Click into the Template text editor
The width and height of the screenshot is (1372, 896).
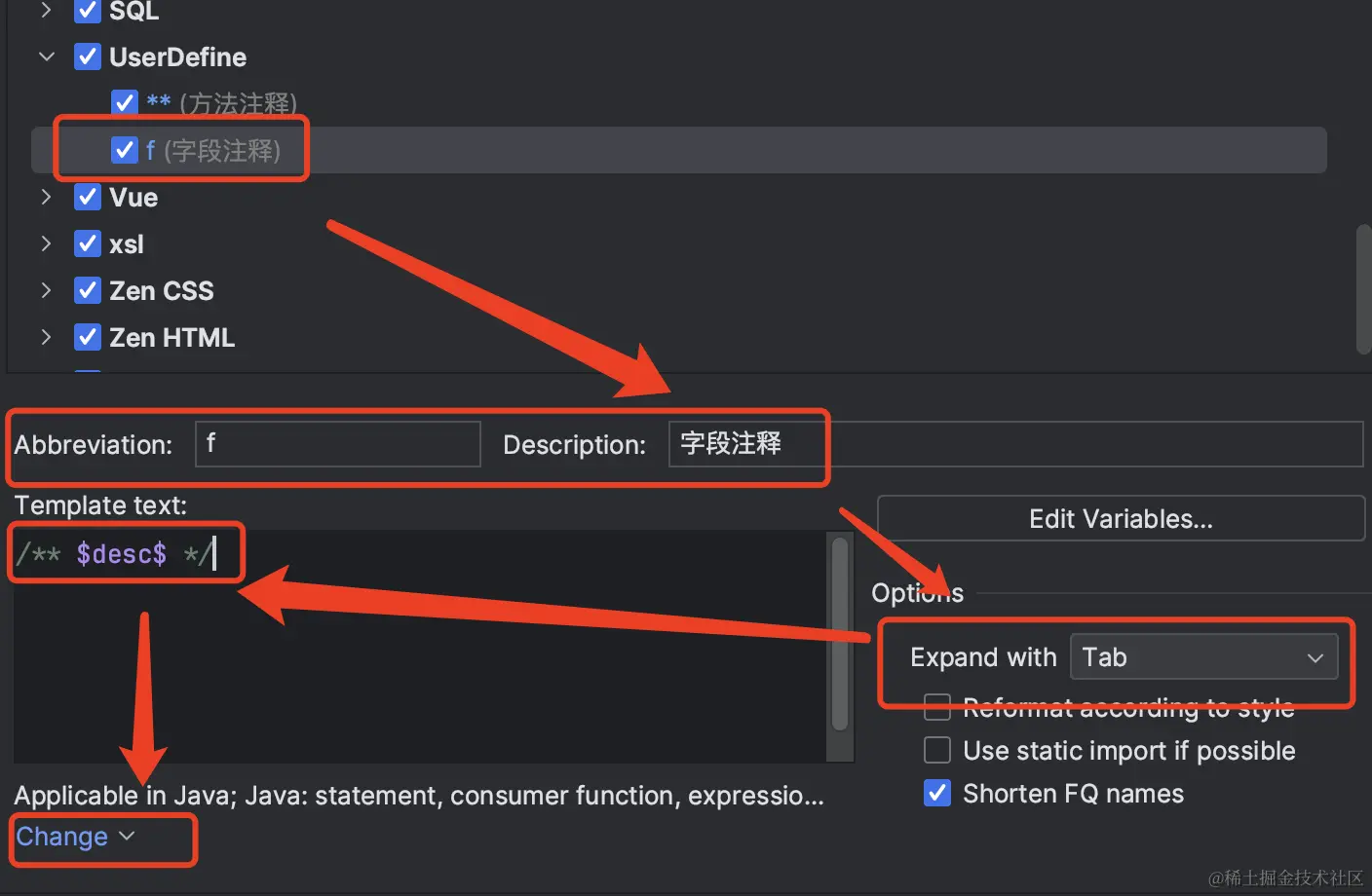click(419, 647)
